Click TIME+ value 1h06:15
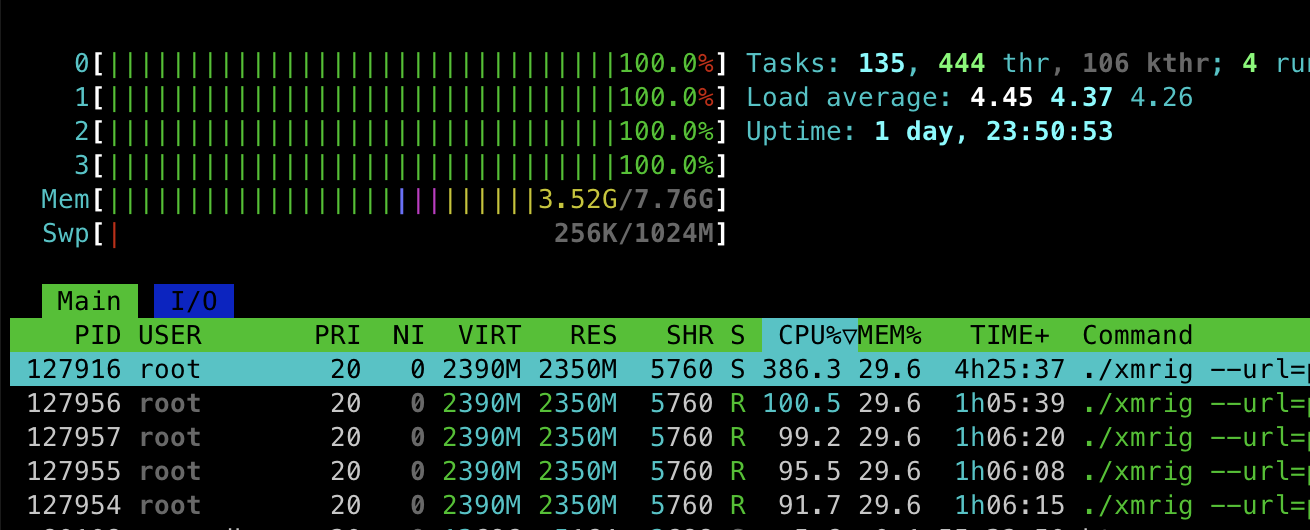Screen dimensions: 1310x530 coord(1010,505)
